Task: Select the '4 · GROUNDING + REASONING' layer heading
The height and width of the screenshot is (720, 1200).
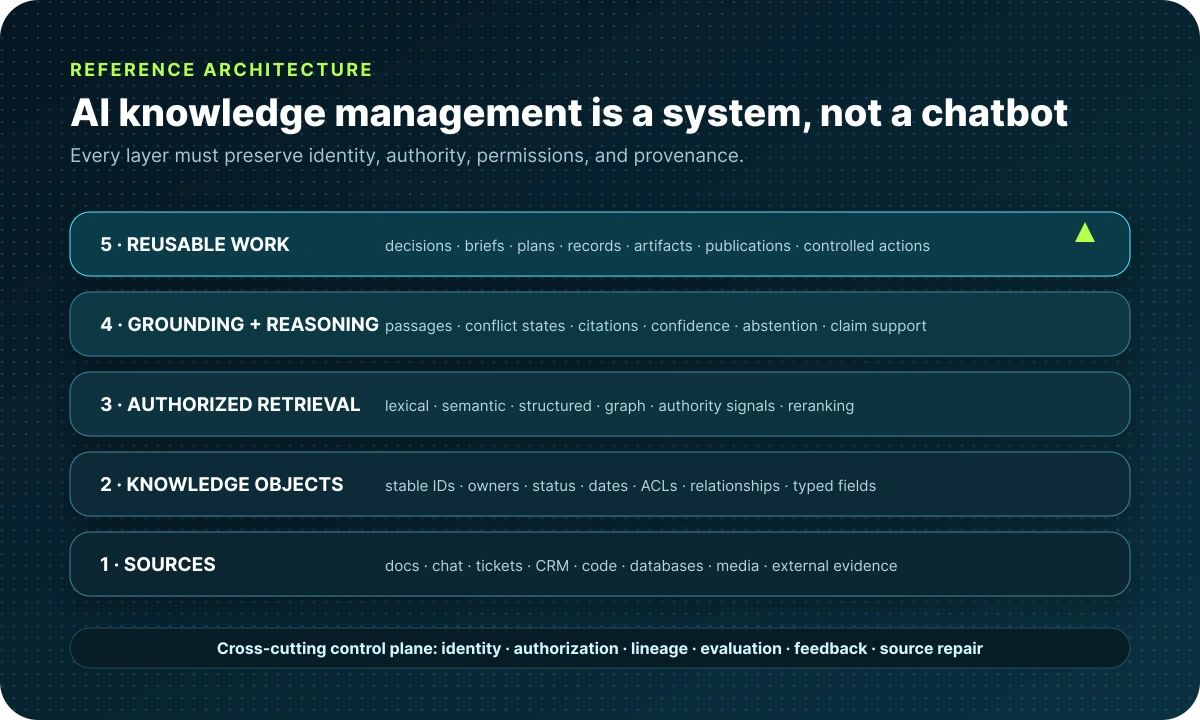Action: [x=239, y=324]
